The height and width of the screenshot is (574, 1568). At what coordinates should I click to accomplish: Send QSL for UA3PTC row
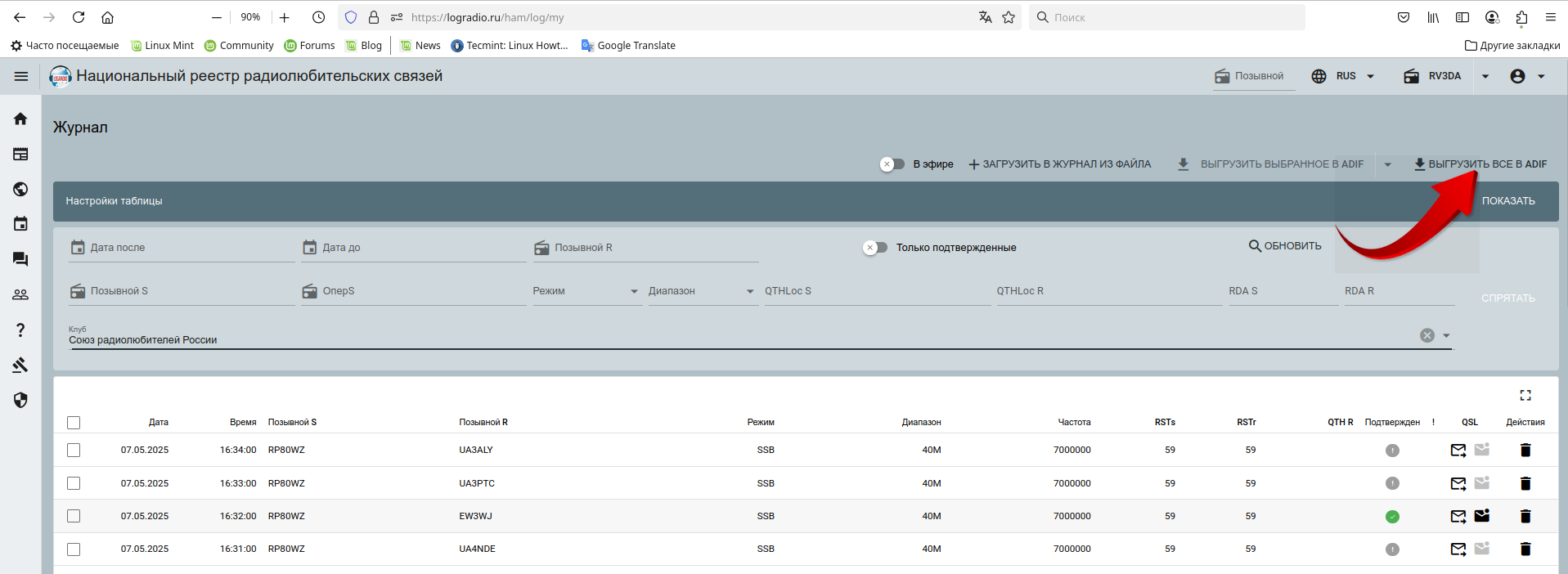coord(1458,483)
